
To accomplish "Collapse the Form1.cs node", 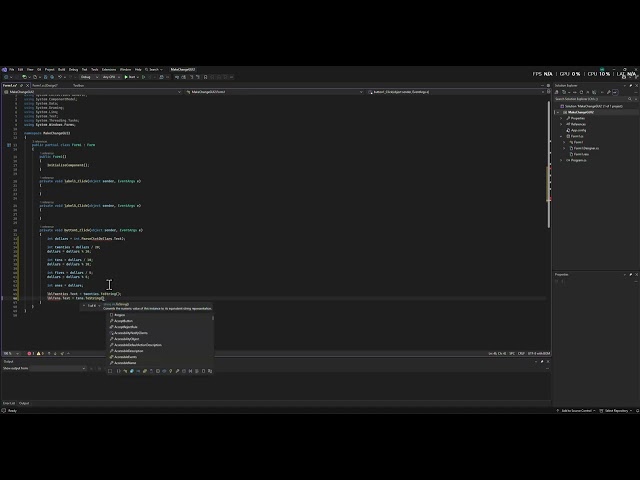I will [561, 136].
